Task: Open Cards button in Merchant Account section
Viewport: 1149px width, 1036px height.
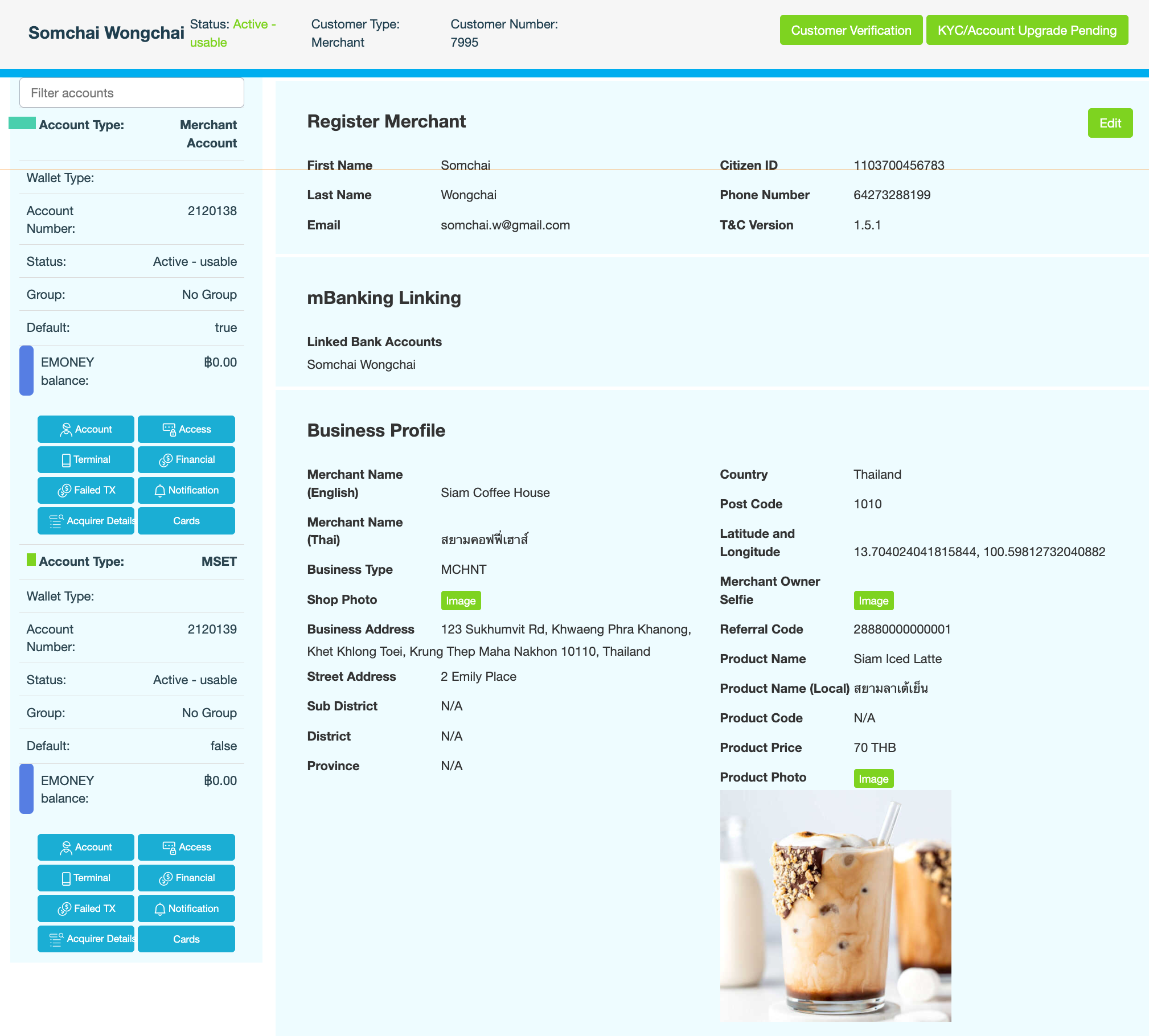Action: coord(186,521)
